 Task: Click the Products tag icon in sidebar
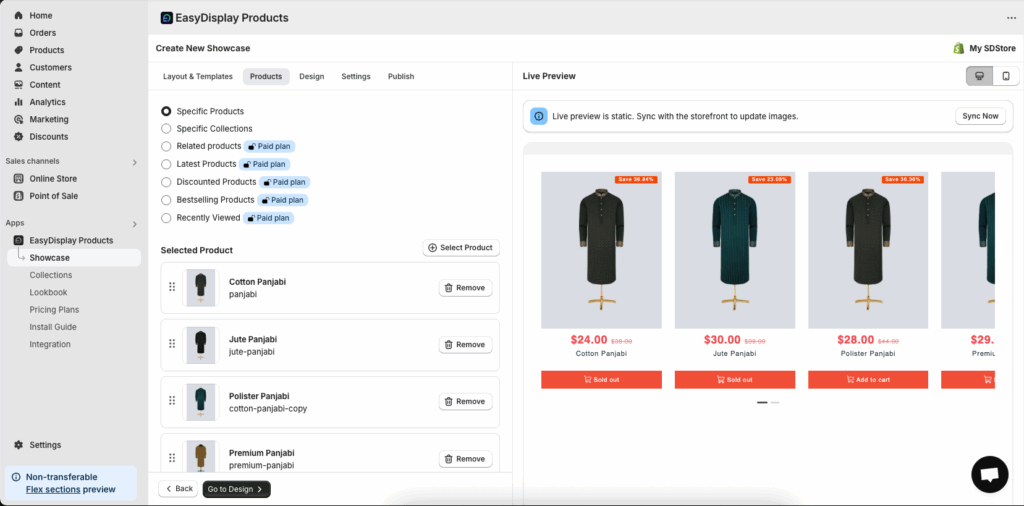tap(18, 50)
